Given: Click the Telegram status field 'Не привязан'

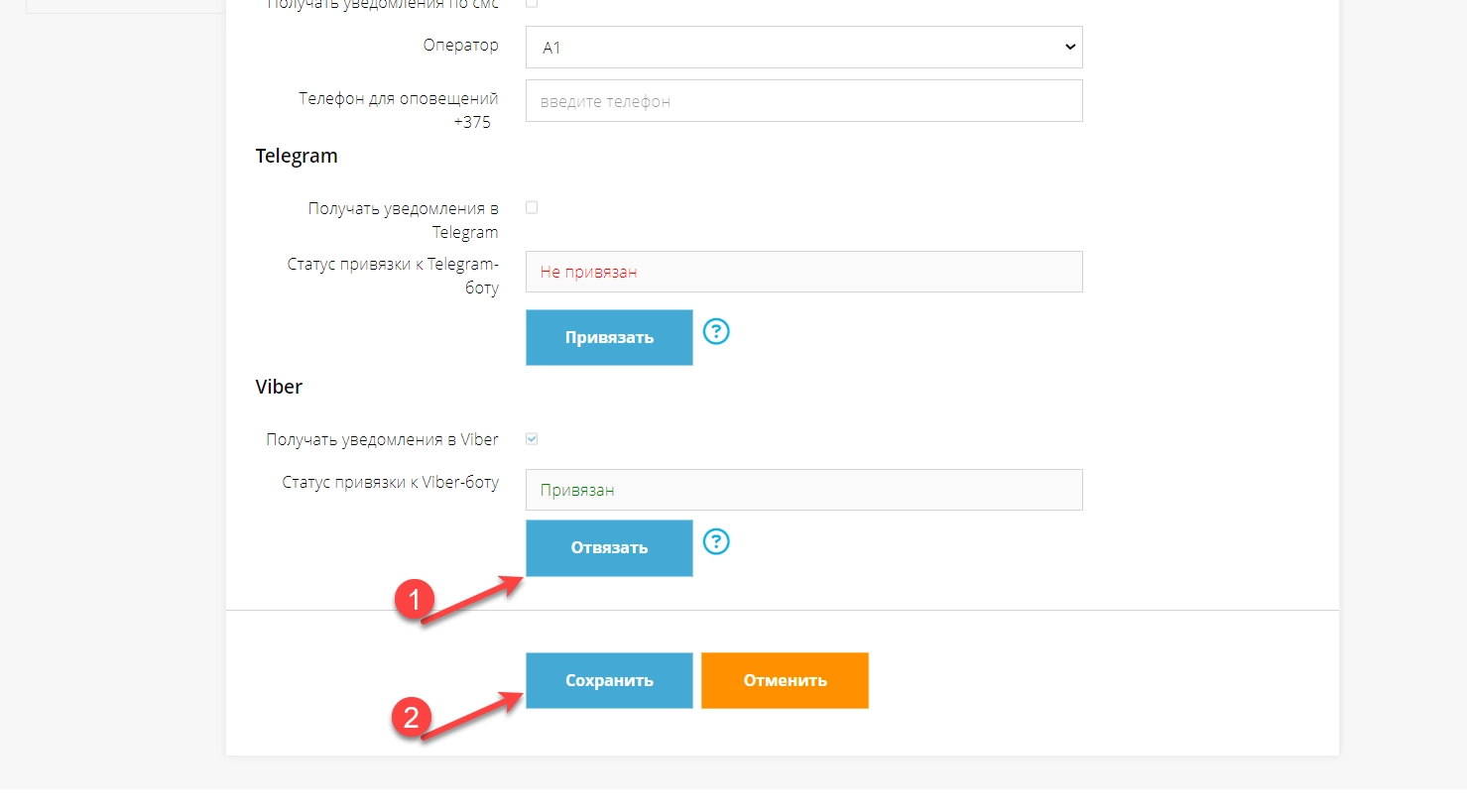Looking at the screenshot, I should (803, 272).
